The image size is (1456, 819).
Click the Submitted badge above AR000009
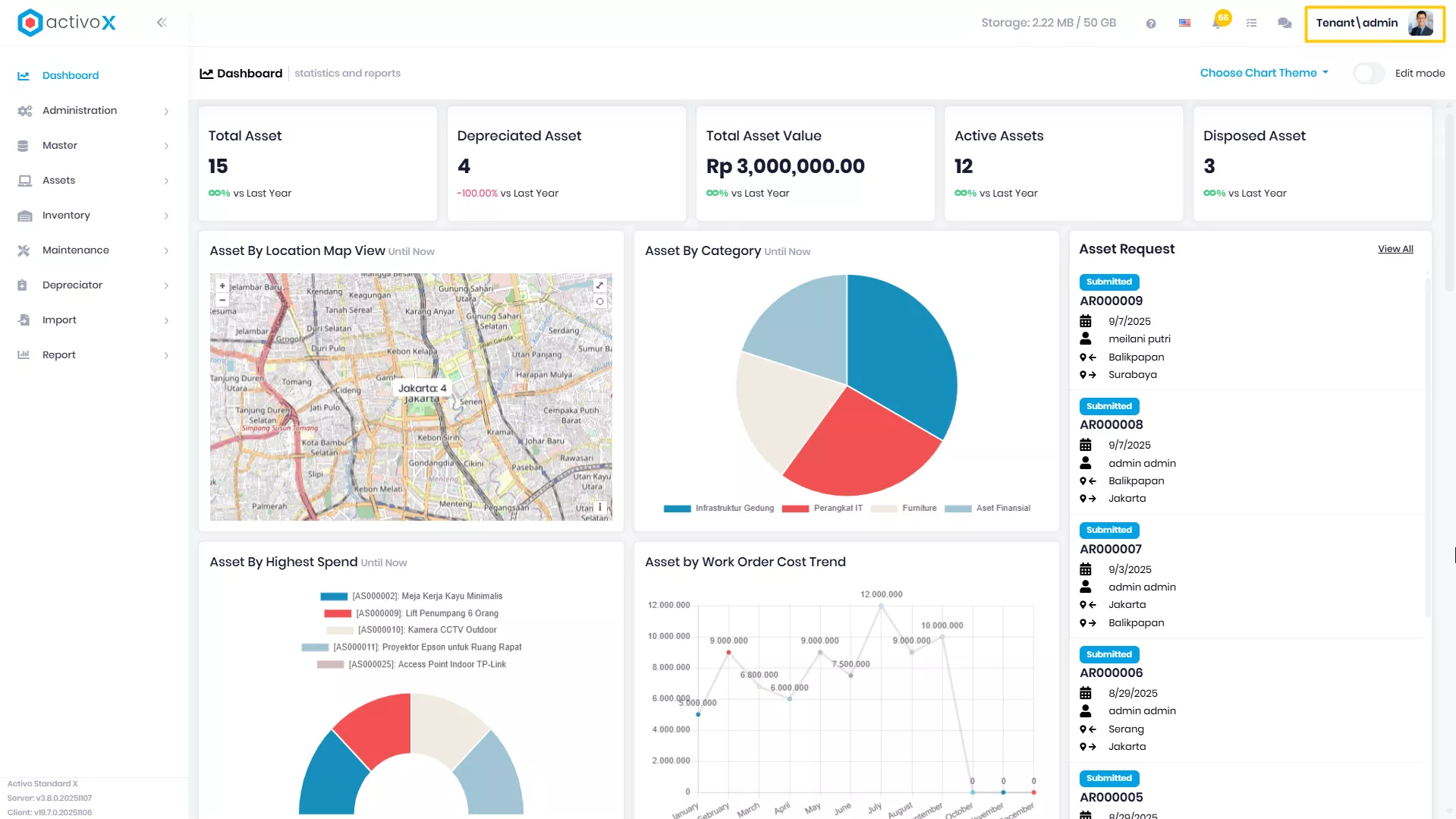coord(1109,282)
